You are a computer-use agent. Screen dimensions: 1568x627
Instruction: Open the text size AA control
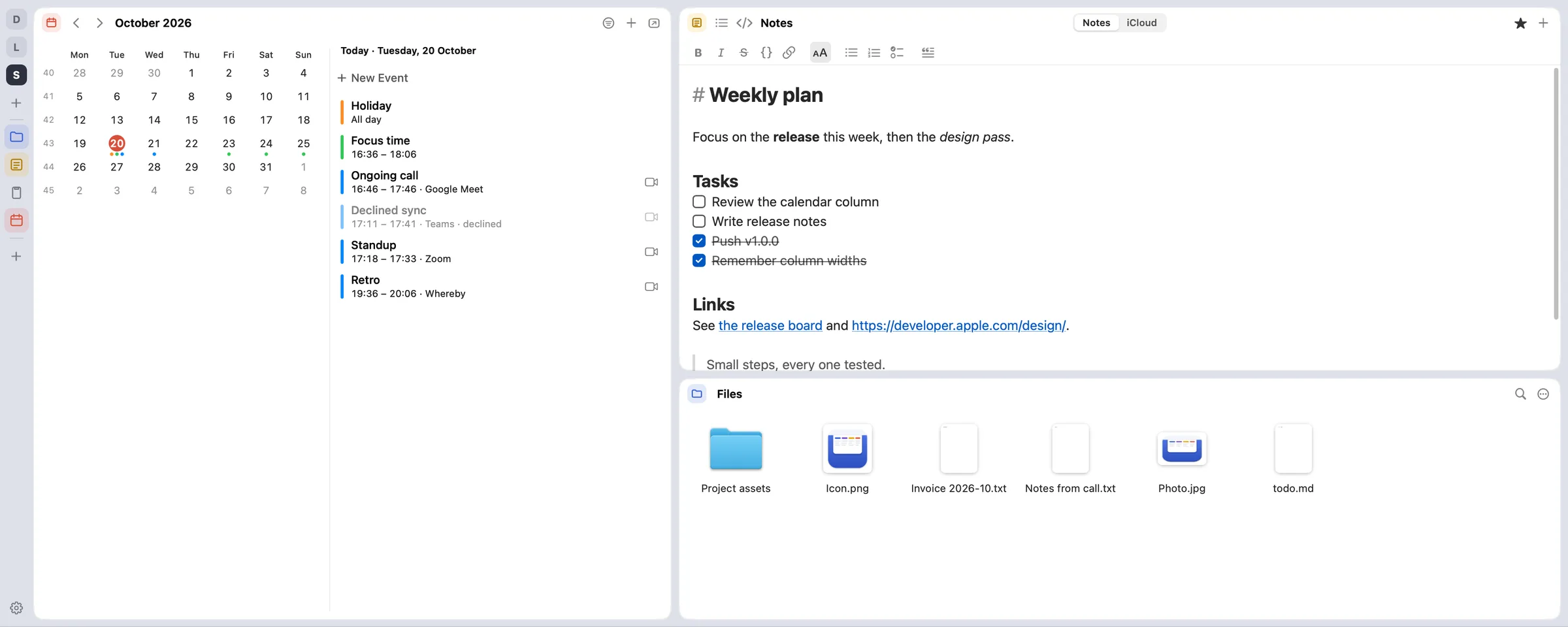[820, 53]
